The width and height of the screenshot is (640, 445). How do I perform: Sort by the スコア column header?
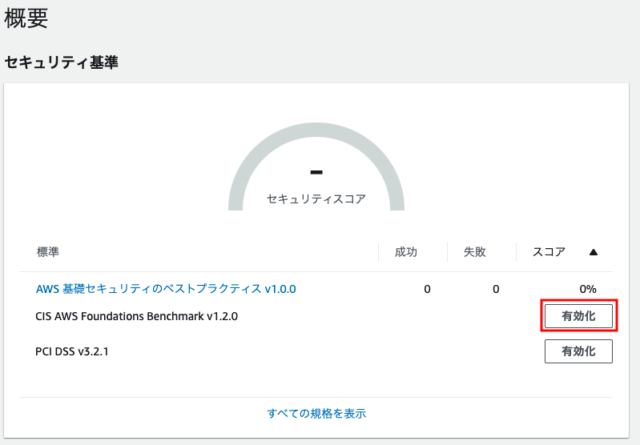[x=549, y=252]
